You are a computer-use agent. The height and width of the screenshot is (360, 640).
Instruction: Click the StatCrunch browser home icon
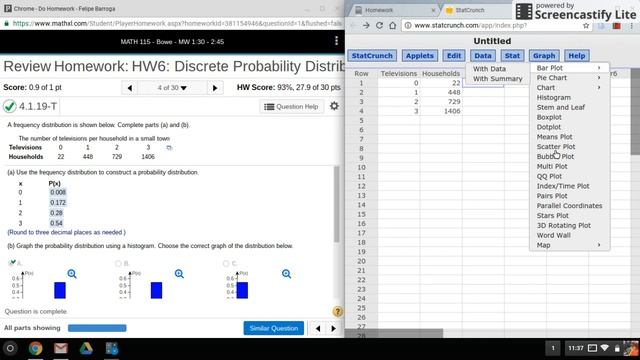coord(392,25)
